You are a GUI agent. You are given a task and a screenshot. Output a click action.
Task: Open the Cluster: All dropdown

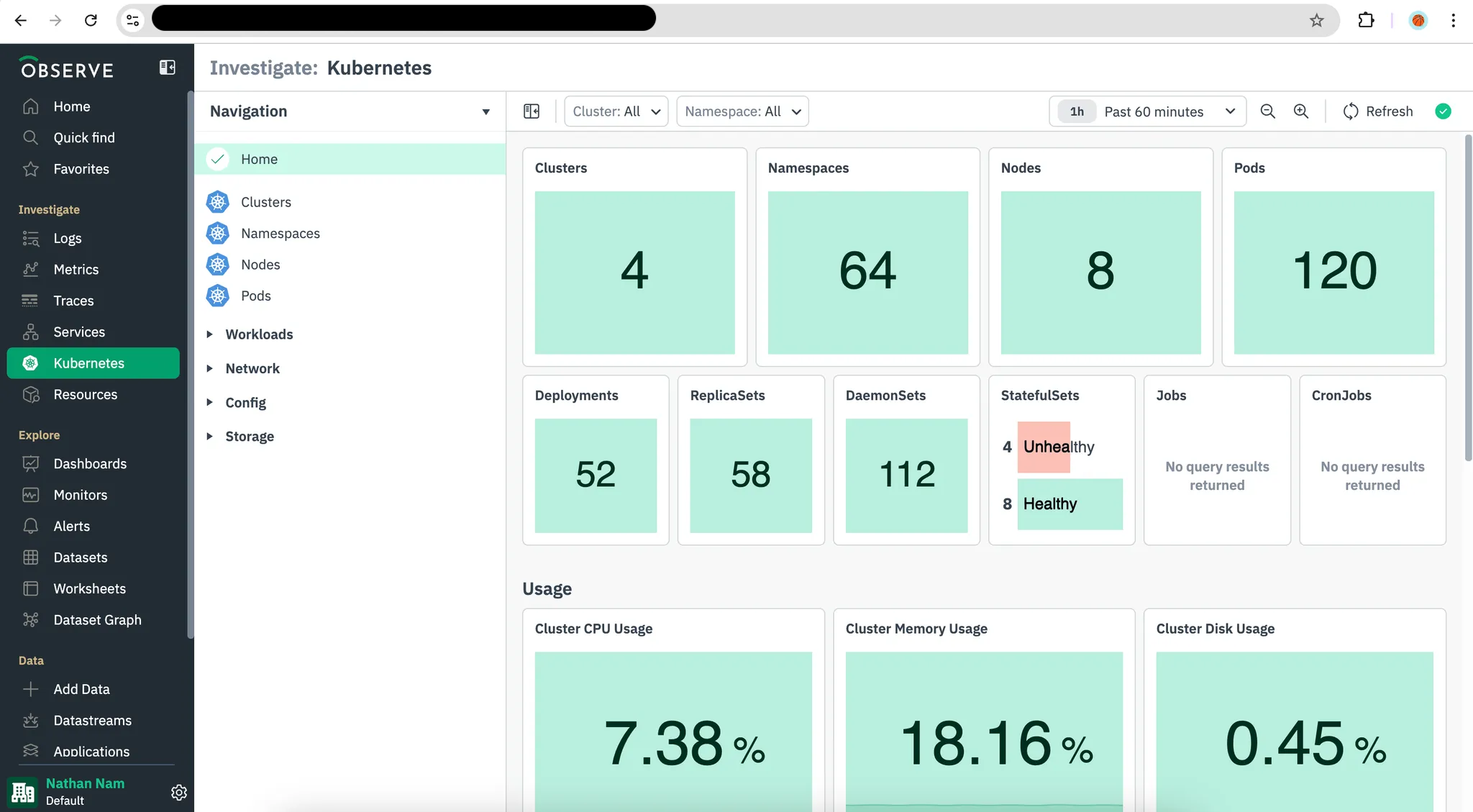pyautogui.click(x=616, y=111)
